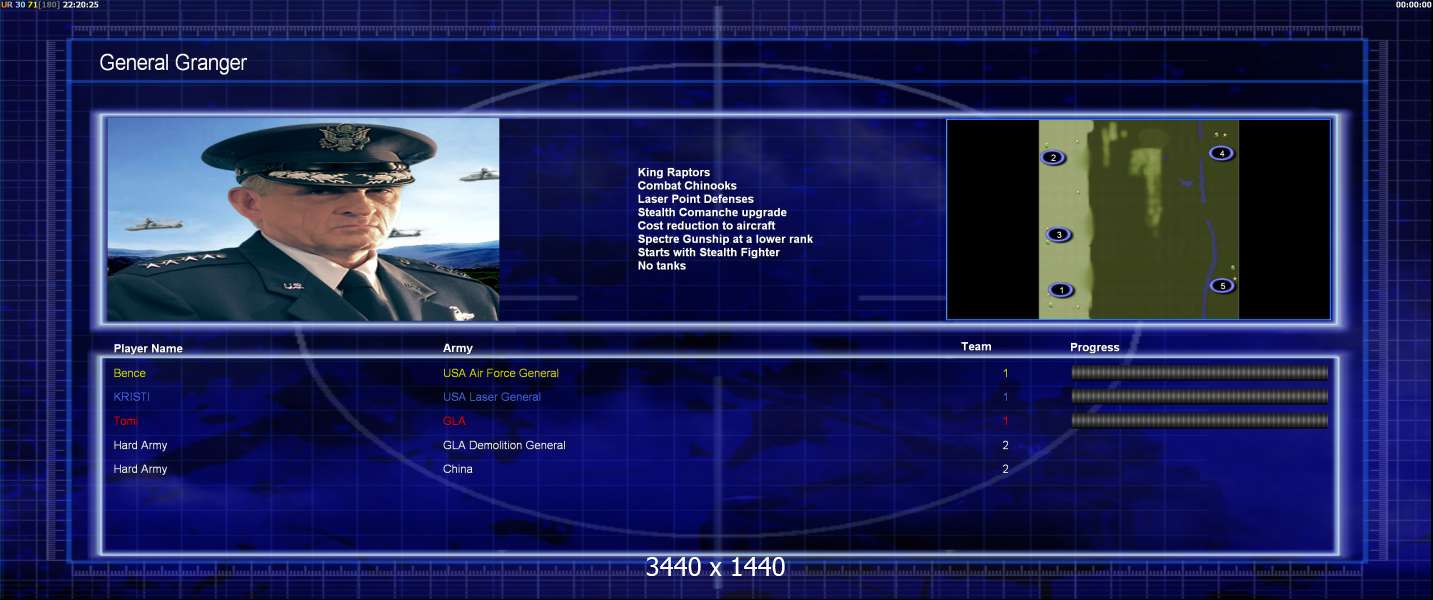1433x600 pixels.
Task: Click Bence's team number 1
Action: [1005, 373]
